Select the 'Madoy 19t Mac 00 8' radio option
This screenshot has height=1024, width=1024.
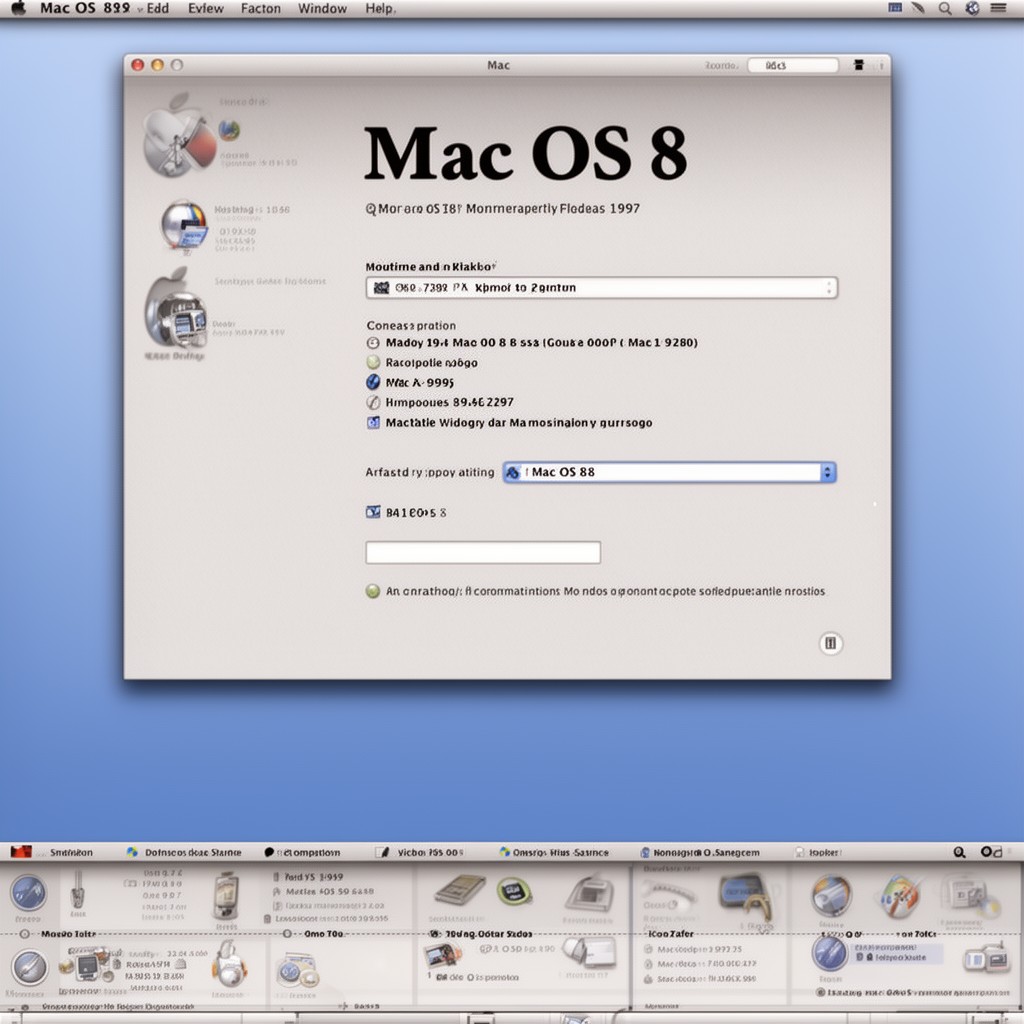point(373,343)
